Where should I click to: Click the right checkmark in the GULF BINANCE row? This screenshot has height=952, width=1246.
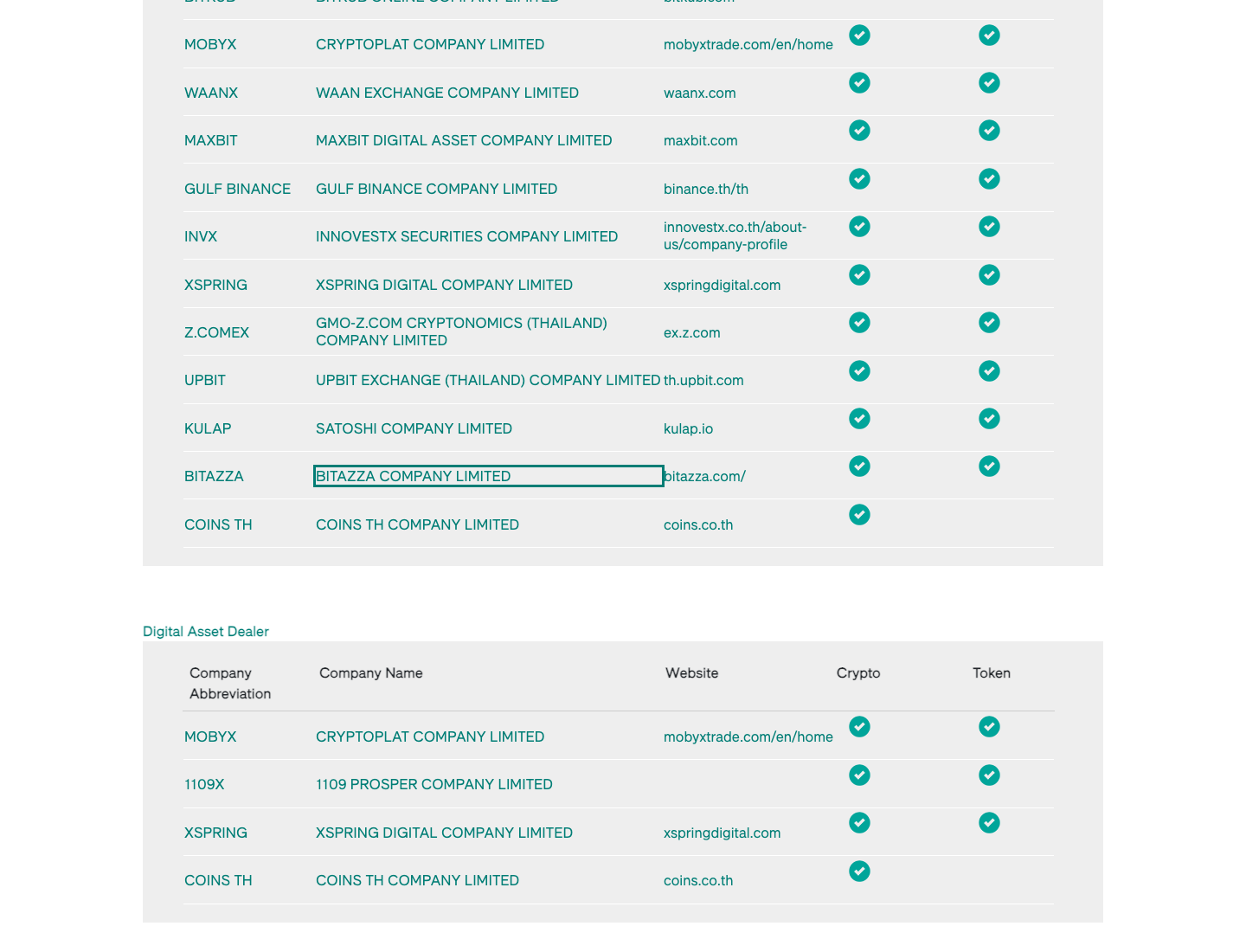tap(989, 179)
